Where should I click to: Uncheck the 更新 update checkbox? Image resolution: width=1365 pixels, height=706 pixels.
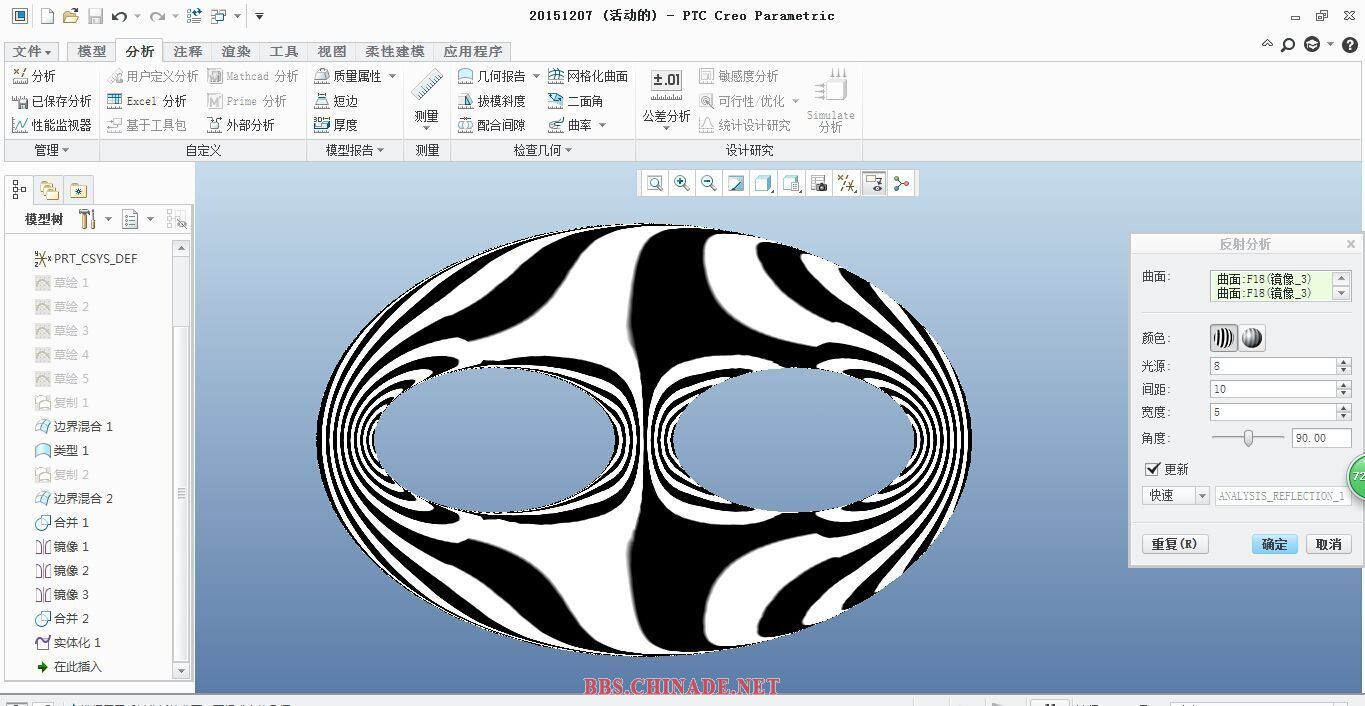(x=1153, y=469)
